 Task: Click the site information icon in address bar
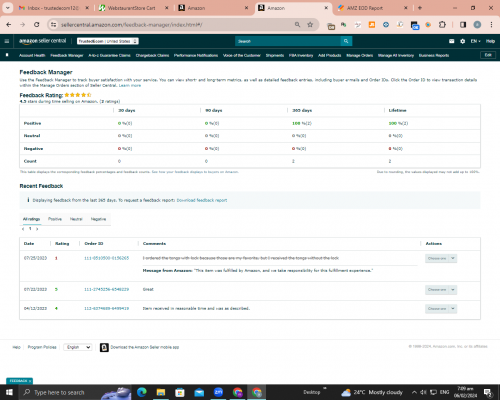[53, 25]
